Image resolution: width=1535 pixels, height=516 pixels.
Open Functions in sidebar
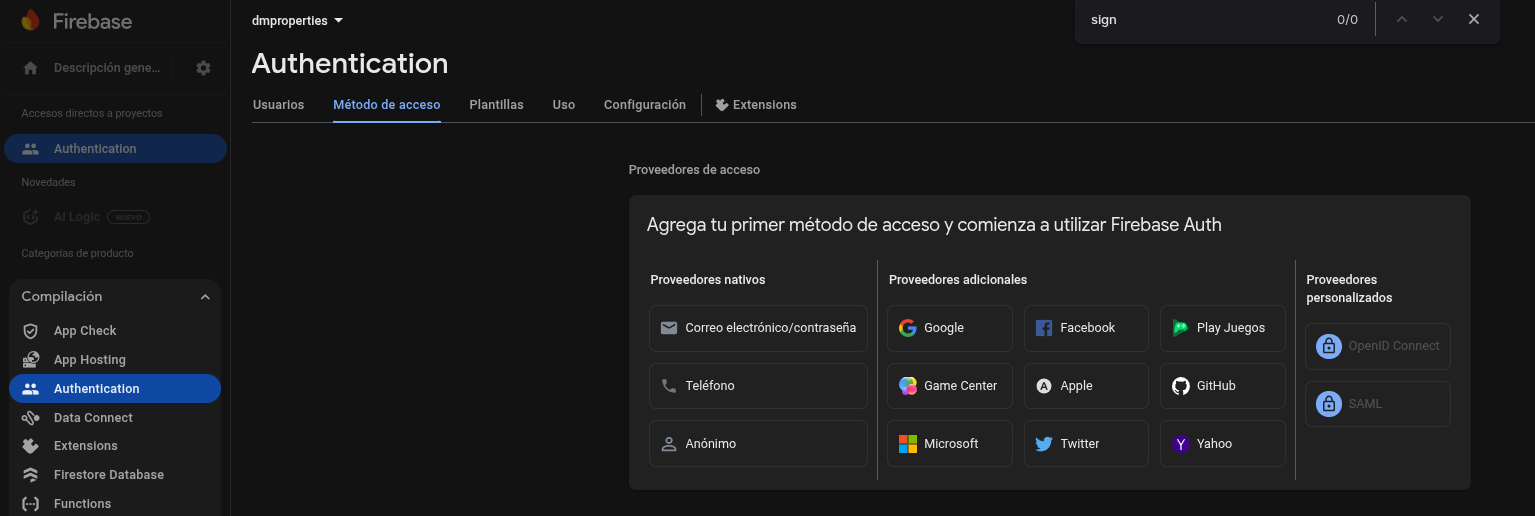(115, 504)
